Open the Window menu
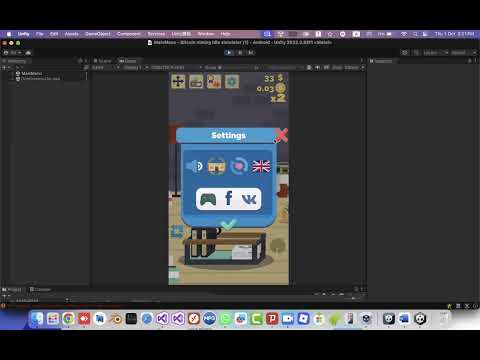 (206, 34)
